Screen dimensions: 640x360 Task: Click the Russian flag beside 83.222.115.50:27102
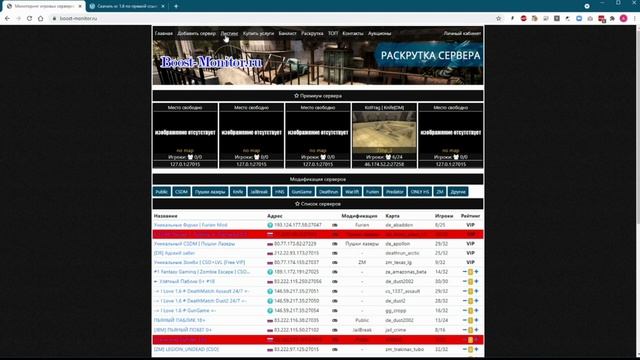270,330
